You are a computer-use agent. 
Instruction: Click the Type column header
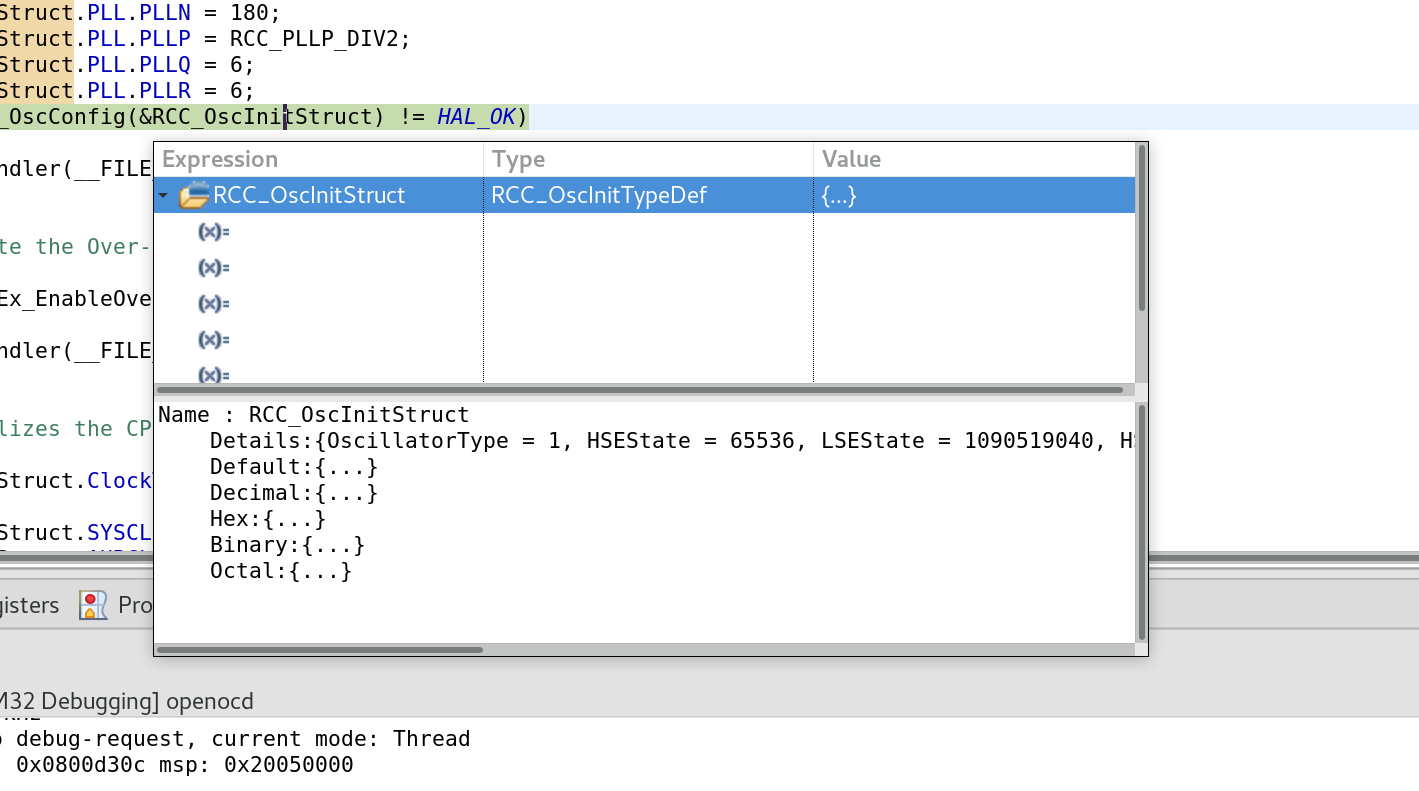point(518,160)
